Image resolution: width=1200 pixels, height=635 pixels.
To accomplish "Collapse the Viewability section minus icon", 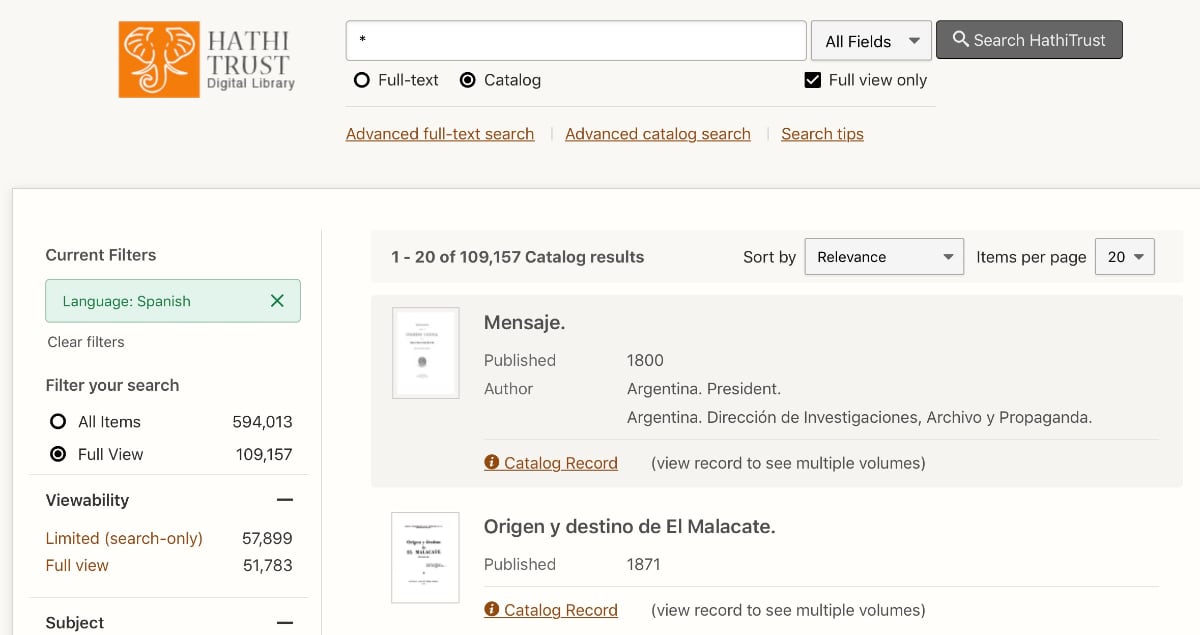I will (285, 500).
